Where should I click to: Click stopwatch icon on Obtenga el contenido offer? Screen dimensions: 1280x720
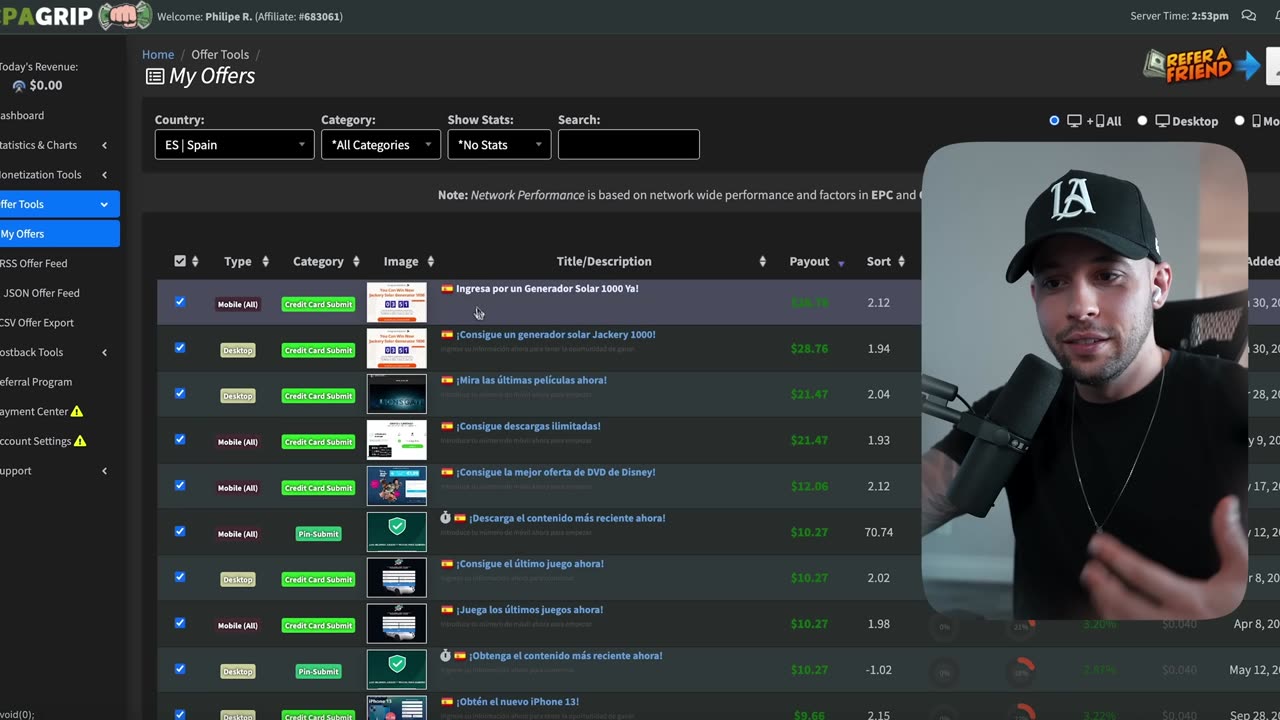pos(446,656)
